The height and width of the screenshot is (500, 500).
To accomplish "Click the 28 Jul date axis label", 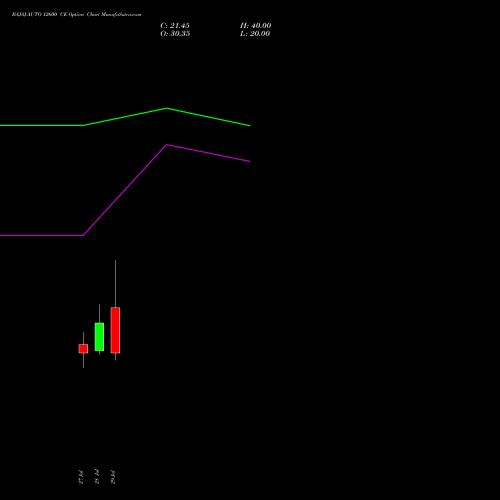I will pos(97,477).
